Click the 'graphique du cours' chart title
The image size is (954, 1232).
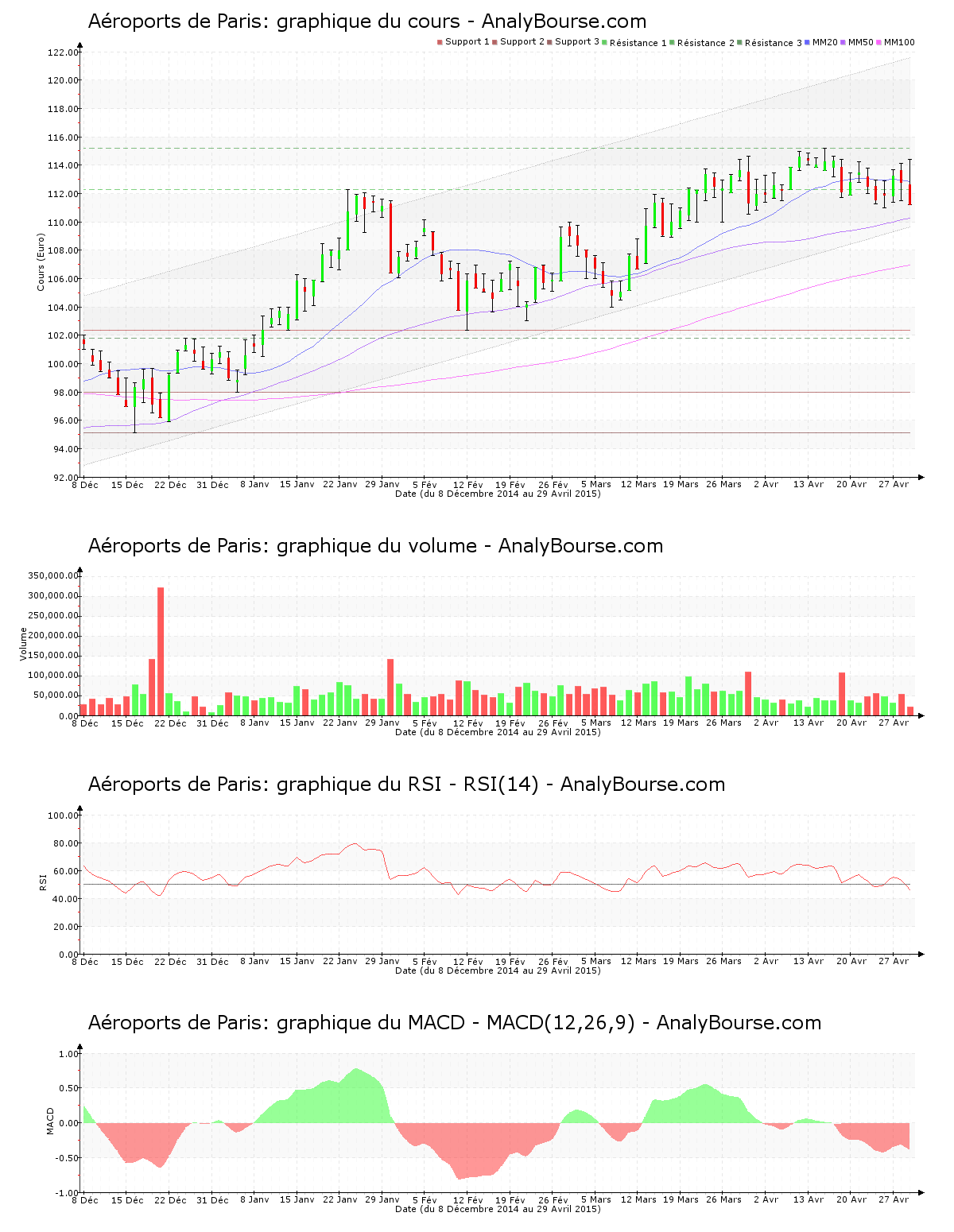pyautogui.click(x=368, y=21)
